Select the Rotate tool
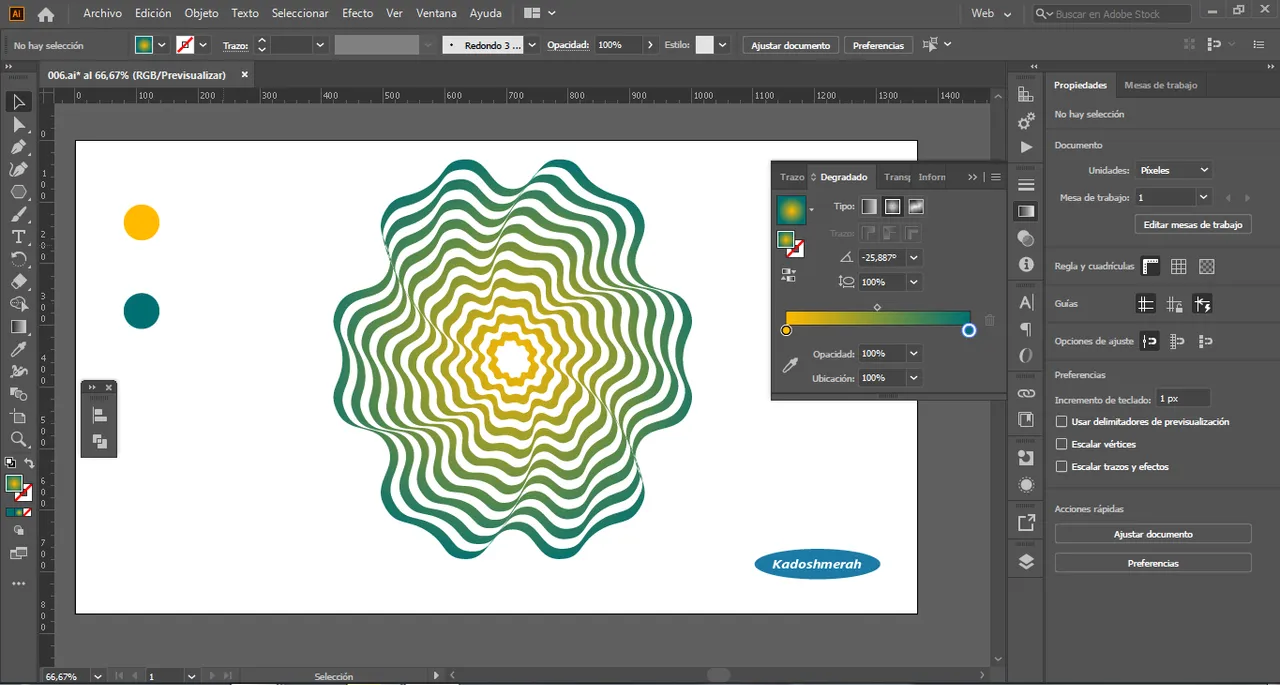 [x=18, y=259]
